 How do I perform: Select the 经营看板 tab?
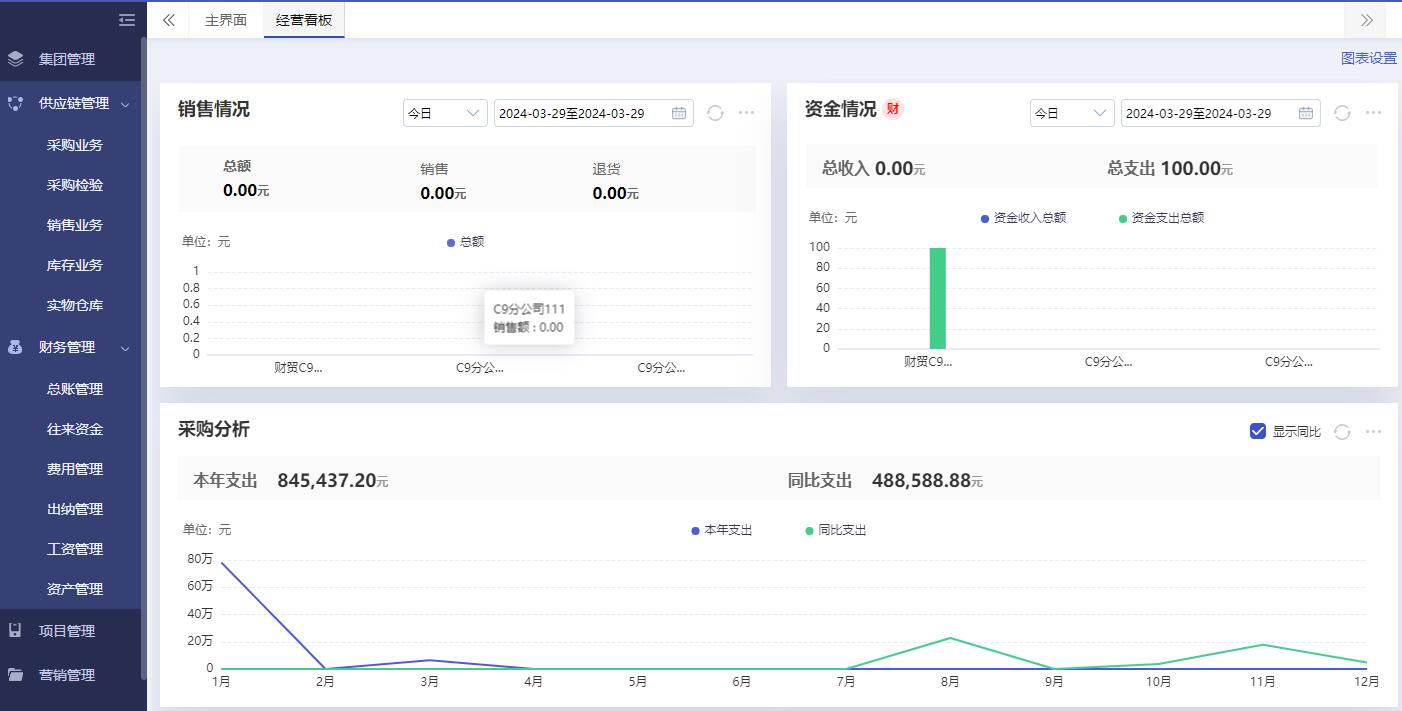(304, 20)
